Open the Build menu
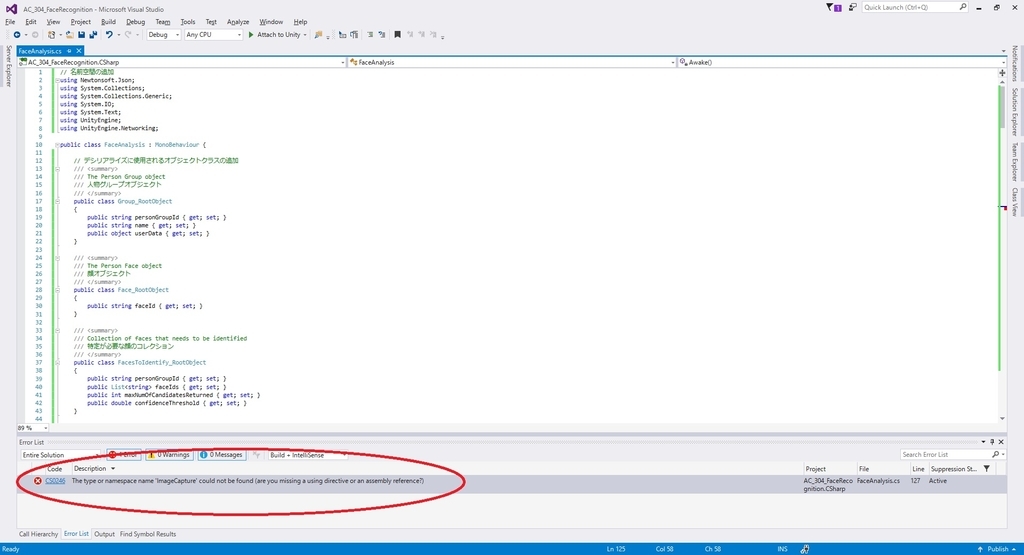Image resolution: width=1024 pixels, height=555 pixels. [x=108, y=22]
